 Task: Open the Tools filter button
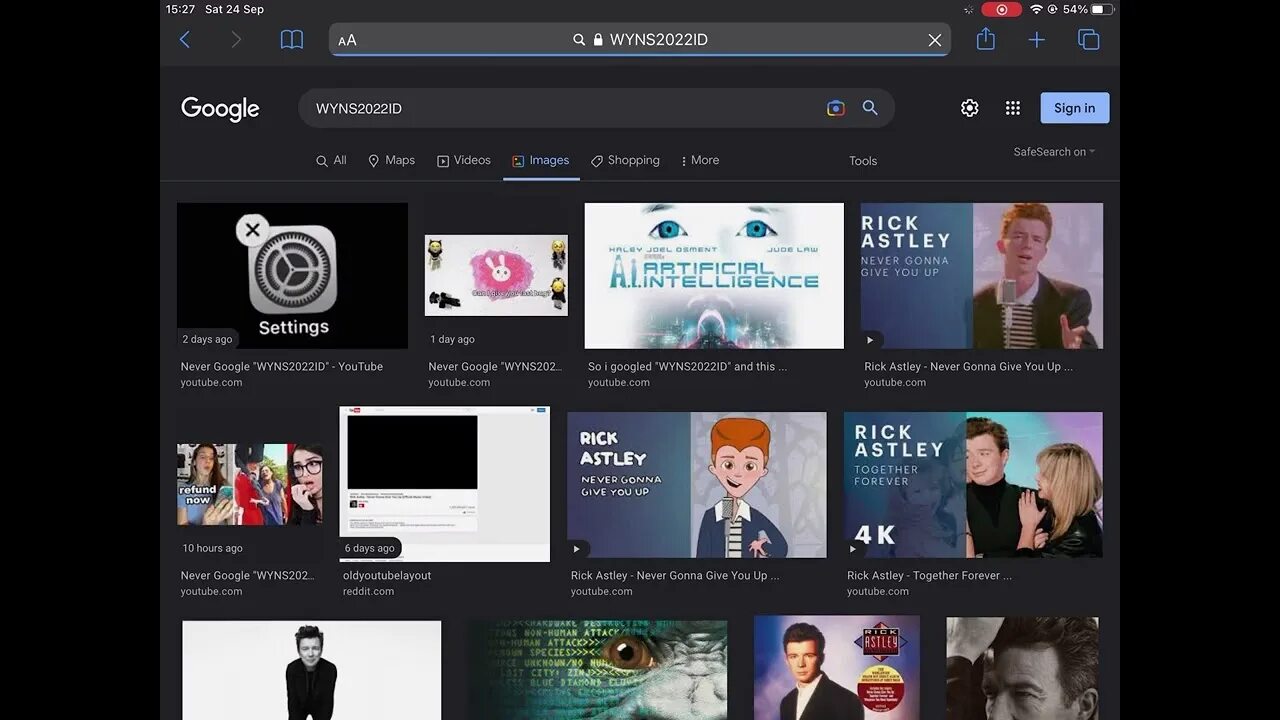click(x=863, y=161)
